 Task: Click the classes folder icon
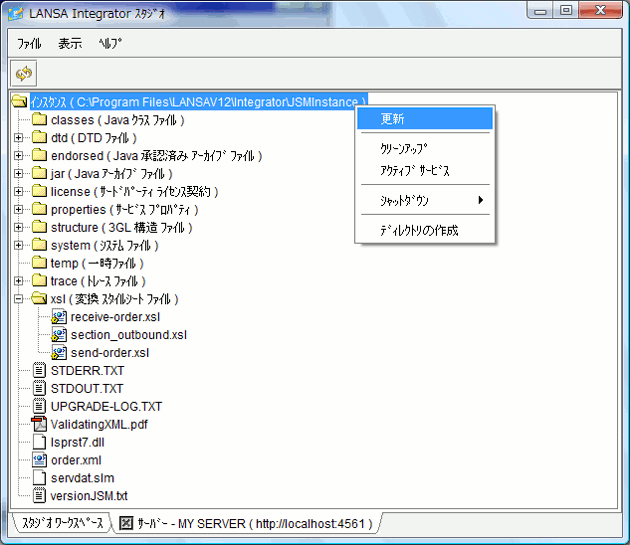coord(39,119)
